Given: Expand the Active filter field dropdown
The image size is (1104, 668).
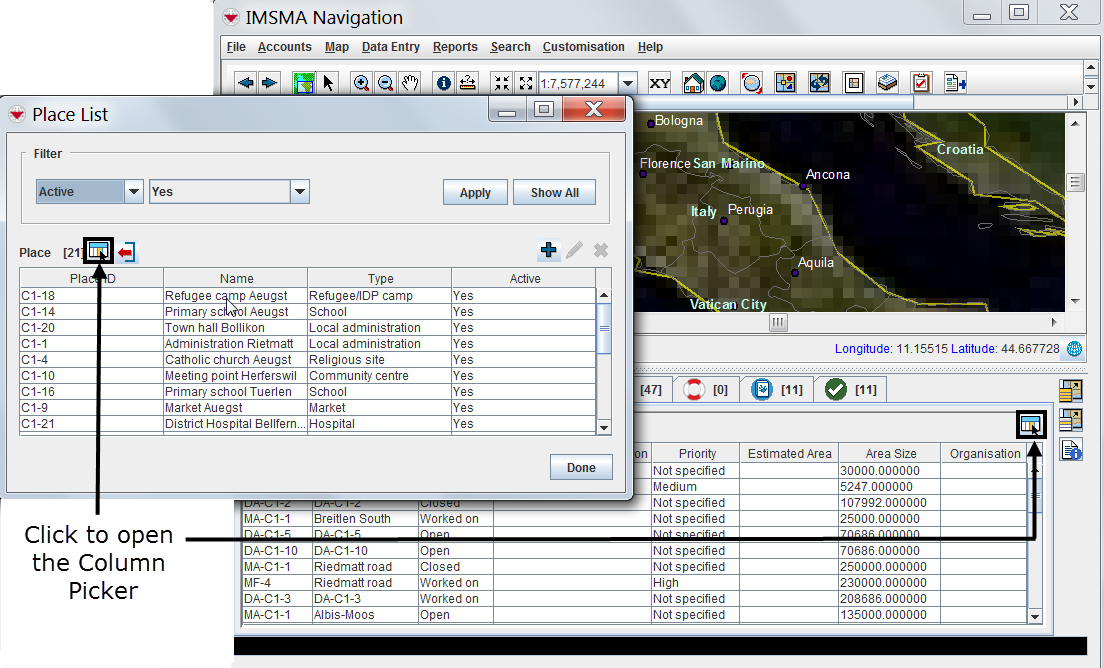Looking at the screenshot, I should pos(134,192).
